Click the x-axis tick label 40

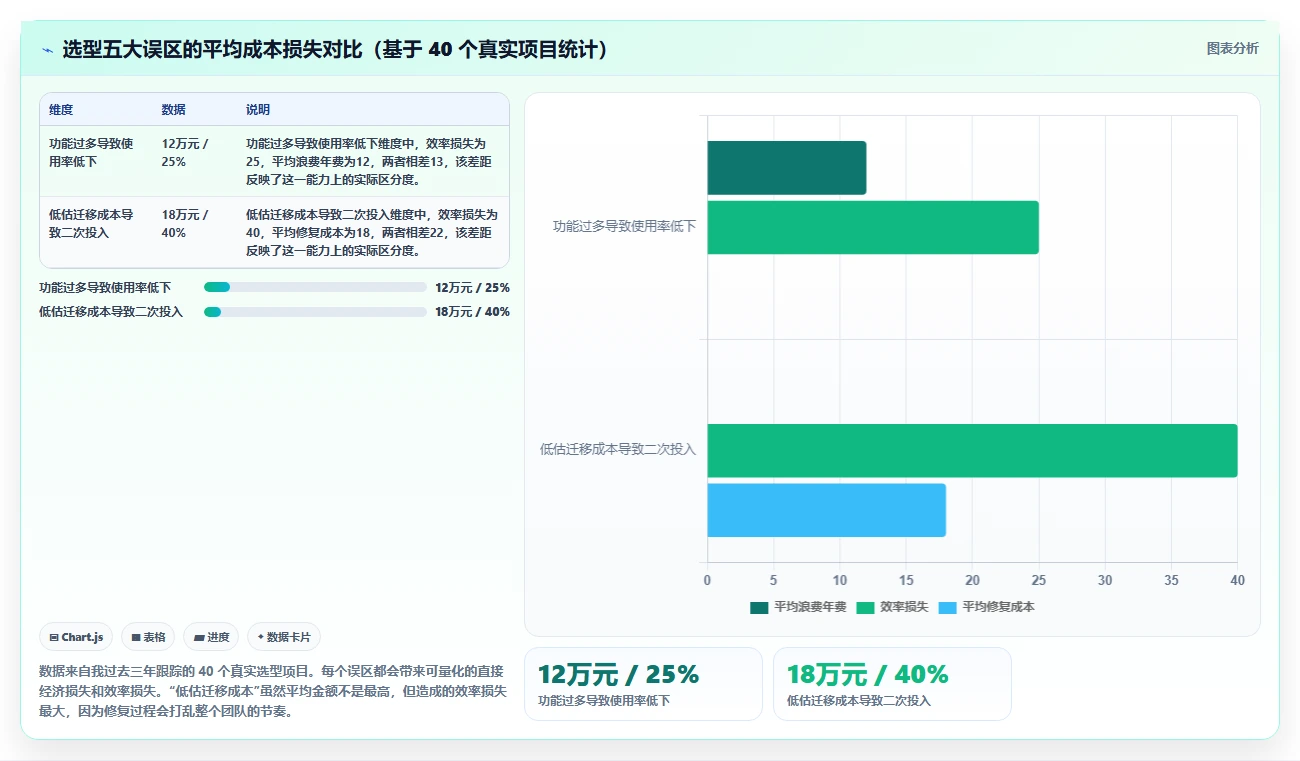click(x=1237, y=580)
